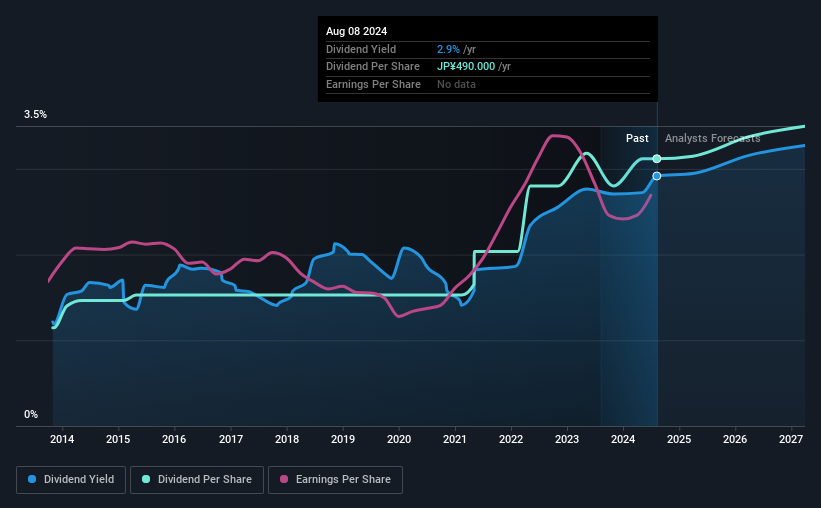Click the 0% y-axis label
Viewport: 821px width, 508px height.
click(31, 414)
